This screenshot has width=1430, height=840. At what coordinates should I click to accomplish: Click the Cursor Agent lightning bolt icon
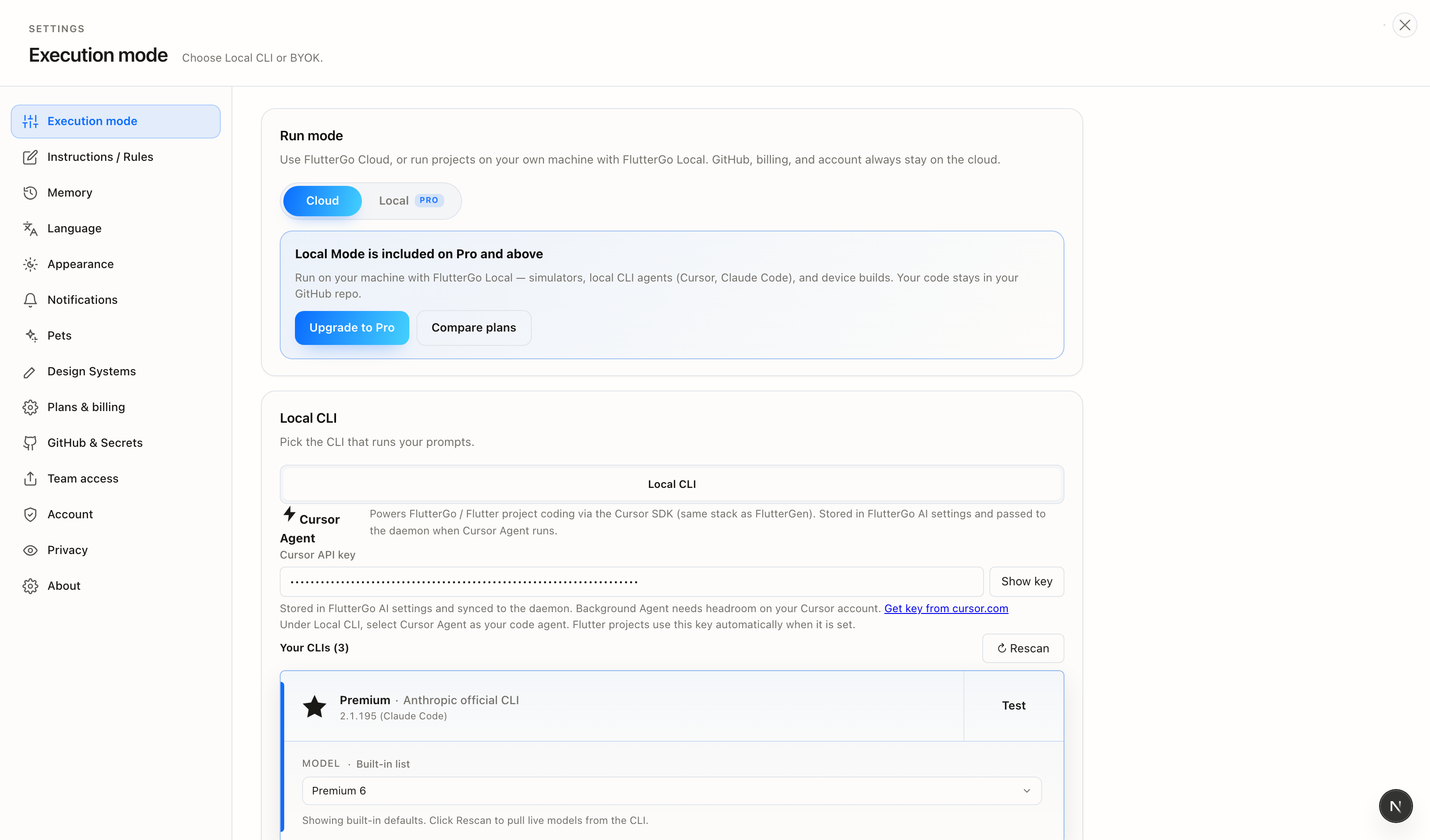pos(290,514)
